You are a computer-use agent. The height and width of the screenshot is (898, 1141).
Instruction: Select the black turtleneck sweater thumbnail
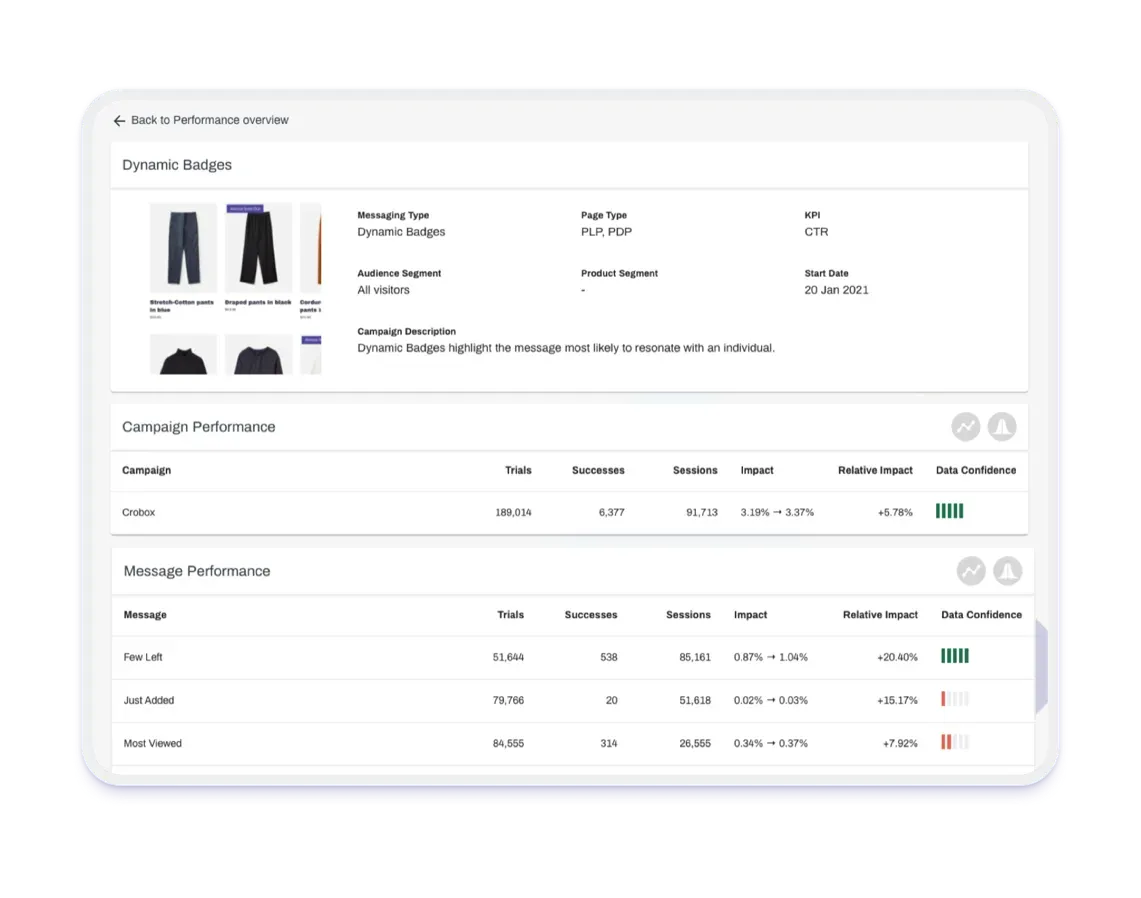(183, 354)
